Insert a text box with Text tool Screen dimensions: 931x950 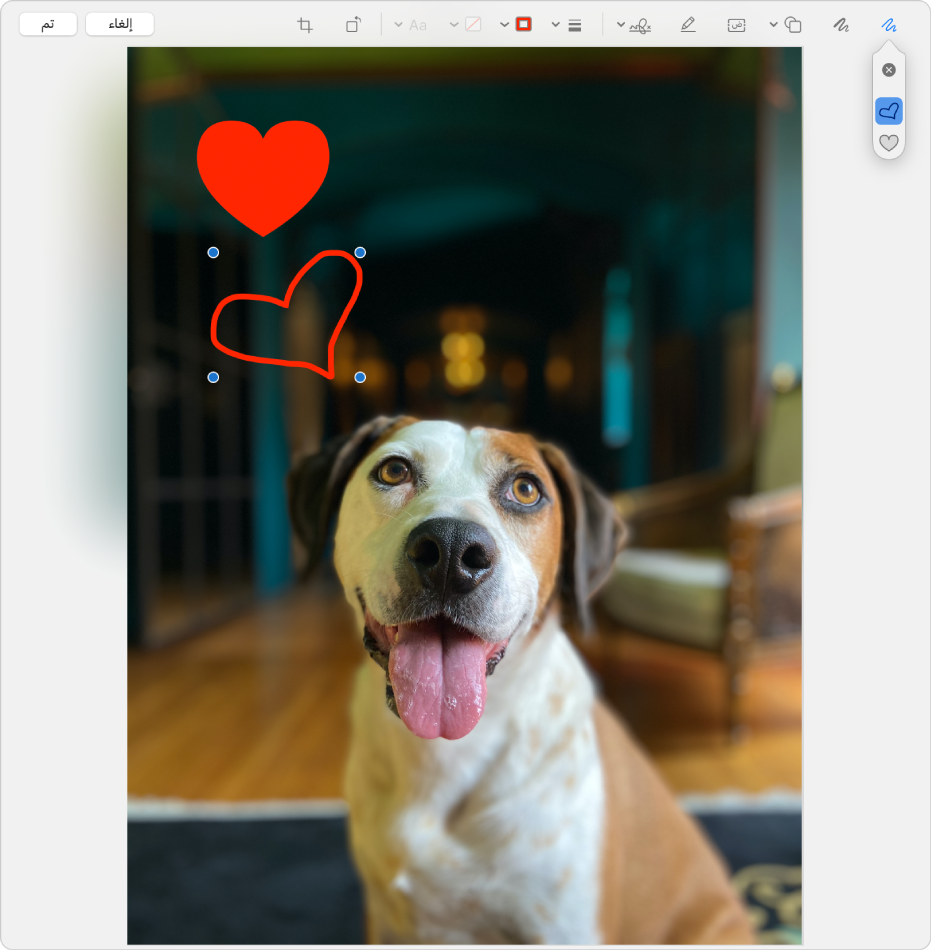(736, 25)
